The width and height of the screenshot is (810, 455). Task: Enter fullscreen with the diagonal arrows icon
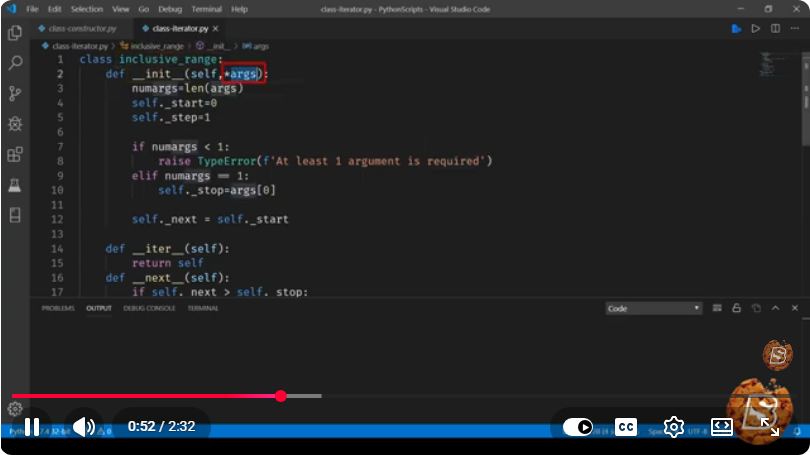pos(769,427)
